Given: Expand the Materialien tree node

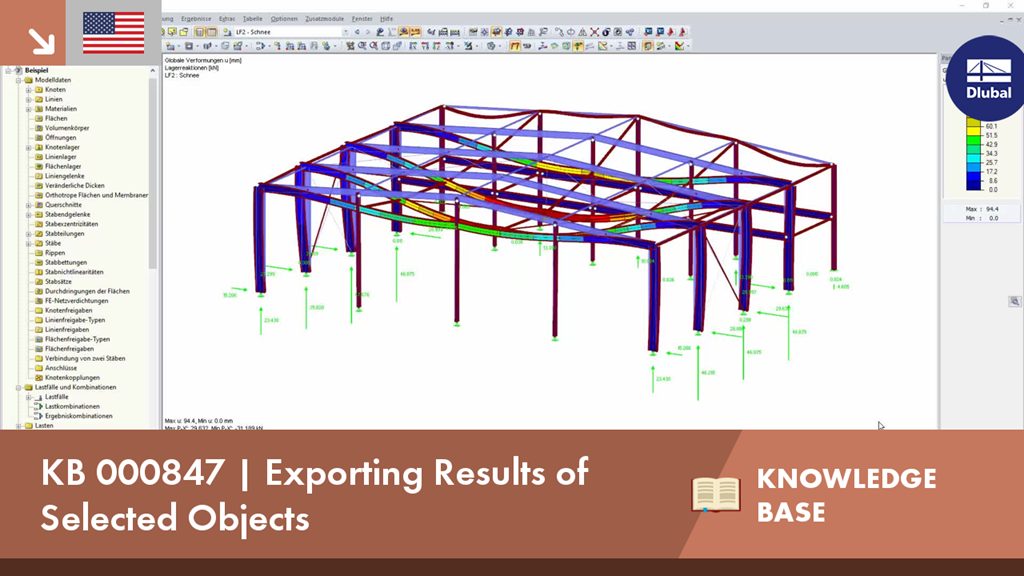Looking at the screenshot, I should pyautogui.click(x=29, y=109).
